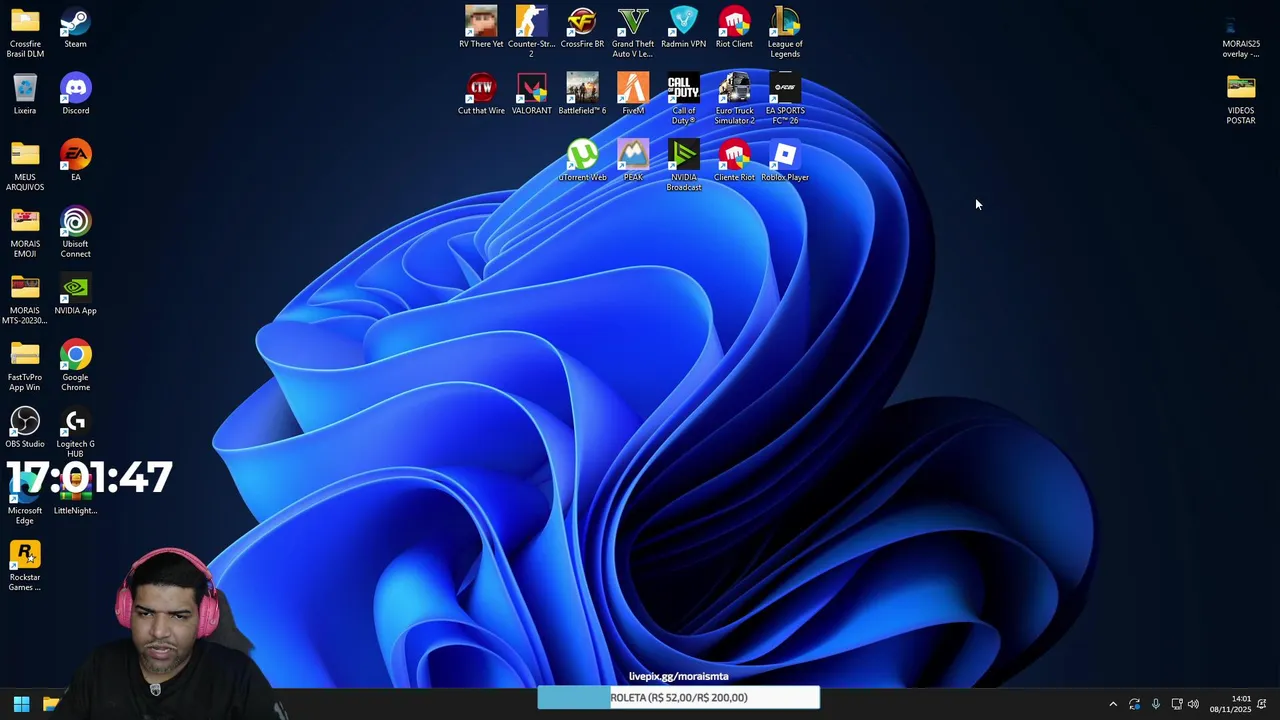Open the NVIDIA App shortcut
Image resolution: width=1280 pixels, height=720 pixels.
[75, 294]
